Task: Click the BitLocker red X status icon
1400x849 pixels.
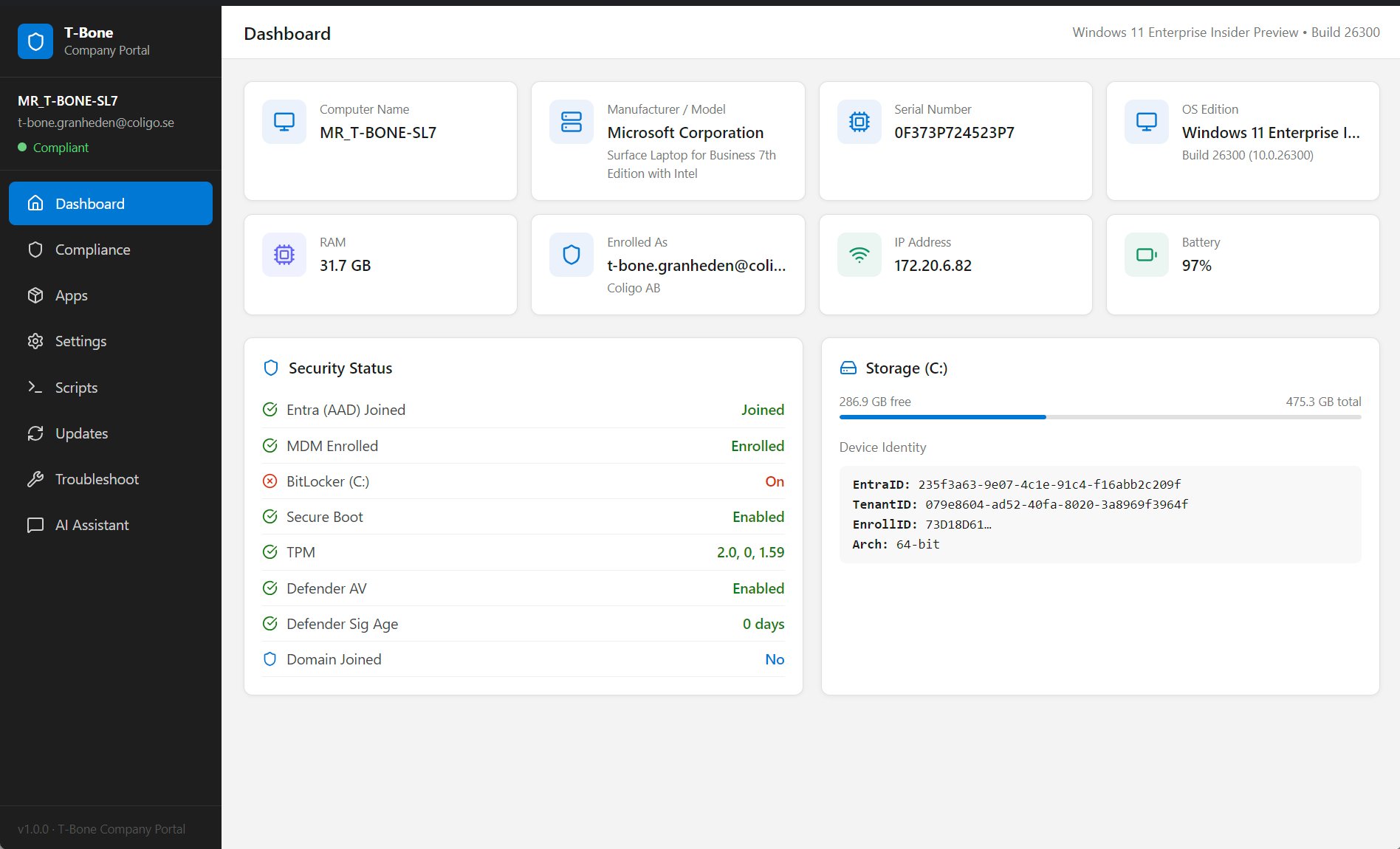Action: tap(270, 481)
